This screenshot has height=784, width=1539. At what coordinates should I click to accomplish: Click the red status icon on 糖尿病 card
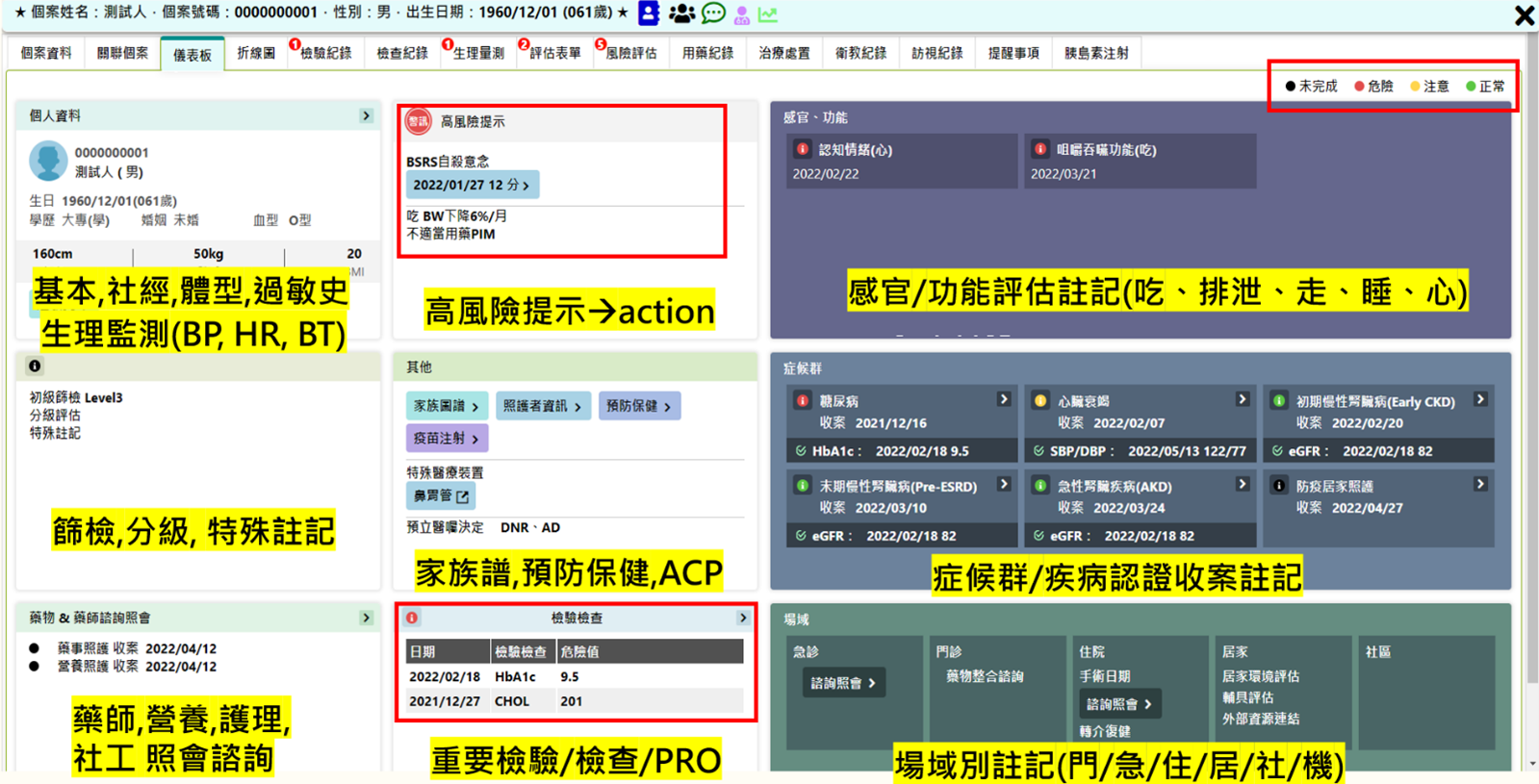pyautogui.click(x=802, y=400)
